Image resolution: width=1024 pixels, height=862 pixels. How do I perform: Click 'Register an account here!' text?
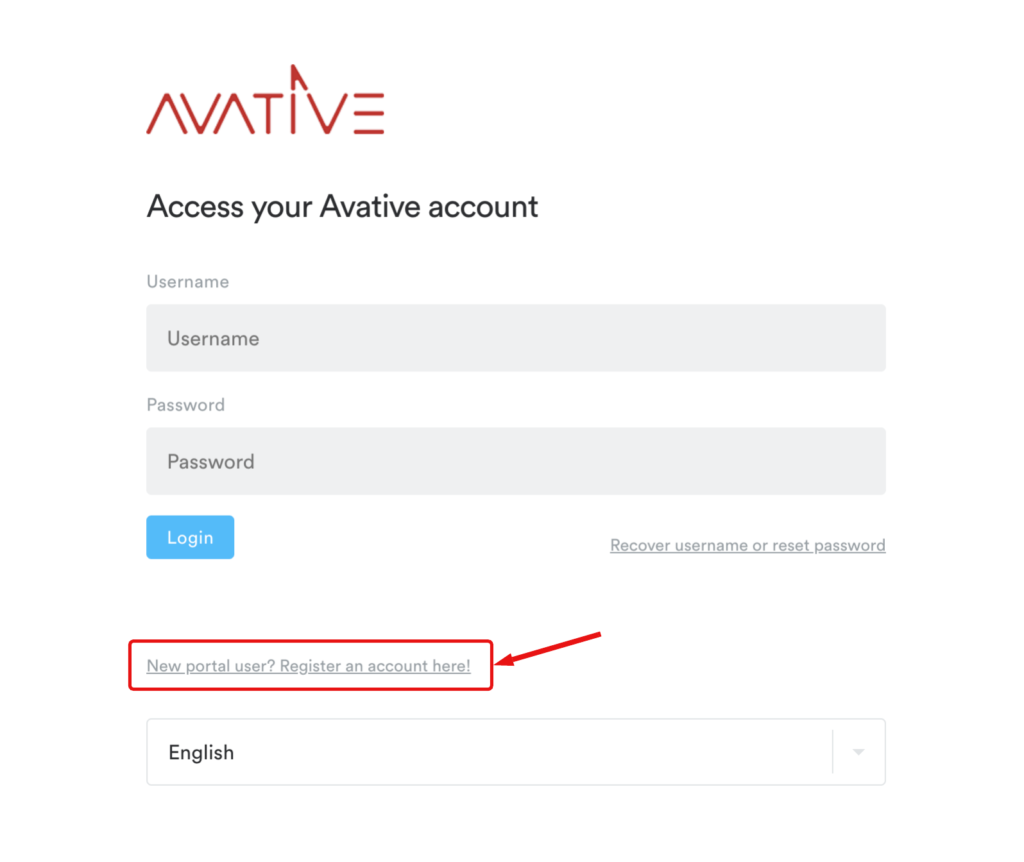point(375,665)
